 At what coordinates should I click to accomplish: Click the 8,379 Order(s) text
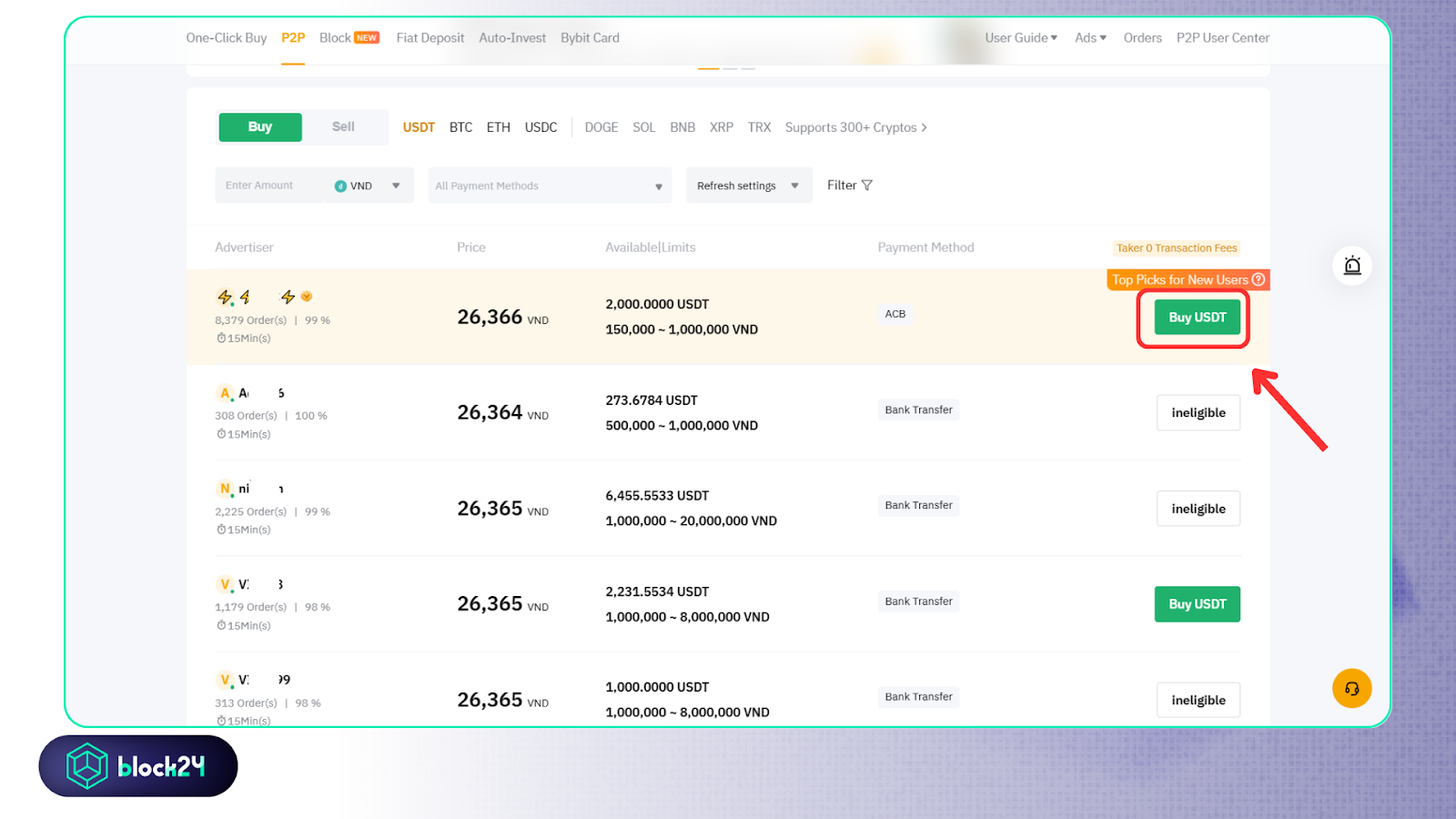[x=250, y=320]
